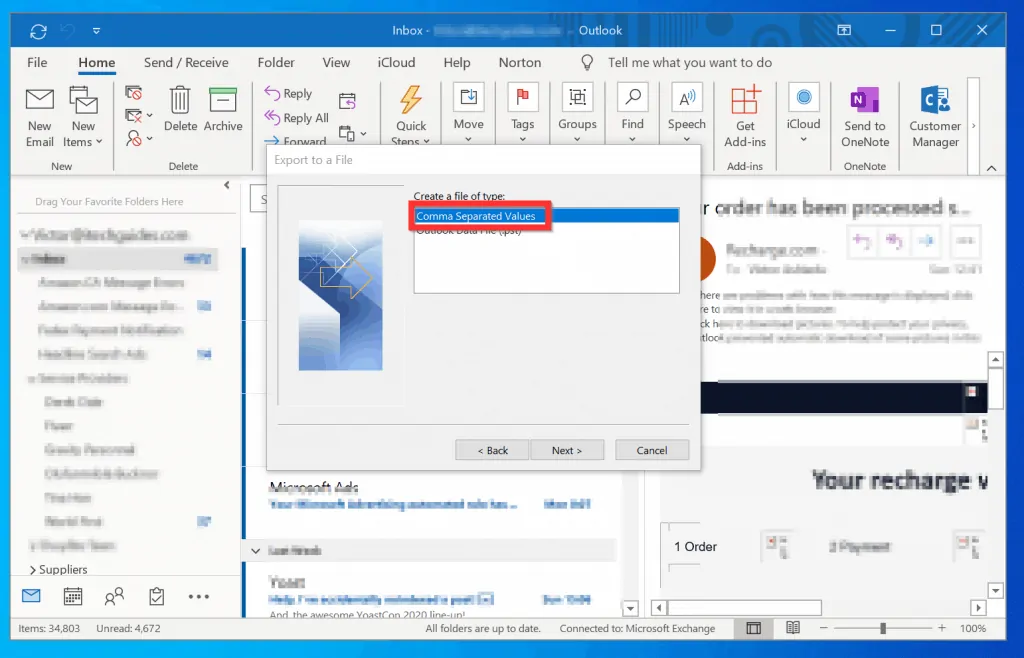Click the Items: 34,803 status text

(x=49, y=629)
